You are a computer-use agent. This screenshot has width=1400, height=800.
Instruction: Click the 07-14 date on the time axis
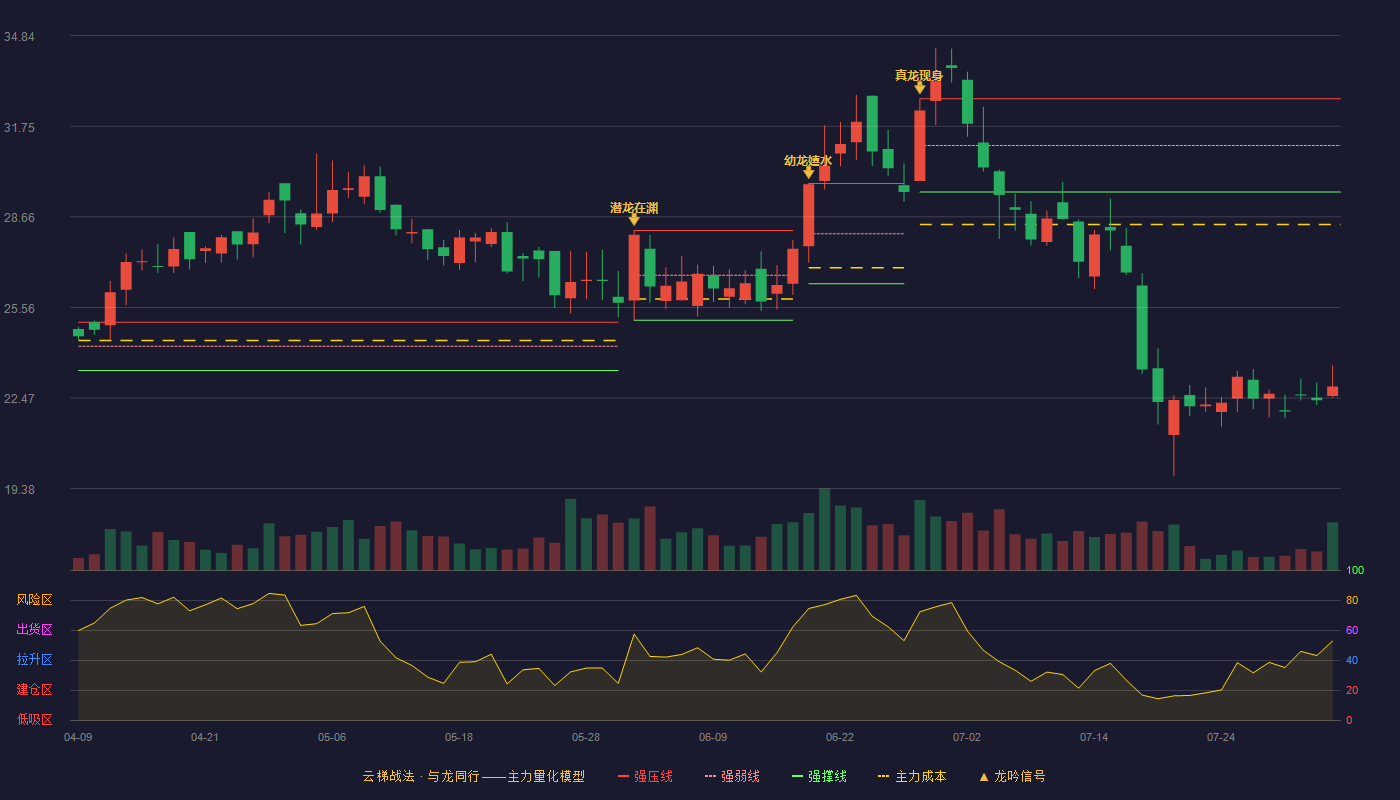tap(1094, 737)
